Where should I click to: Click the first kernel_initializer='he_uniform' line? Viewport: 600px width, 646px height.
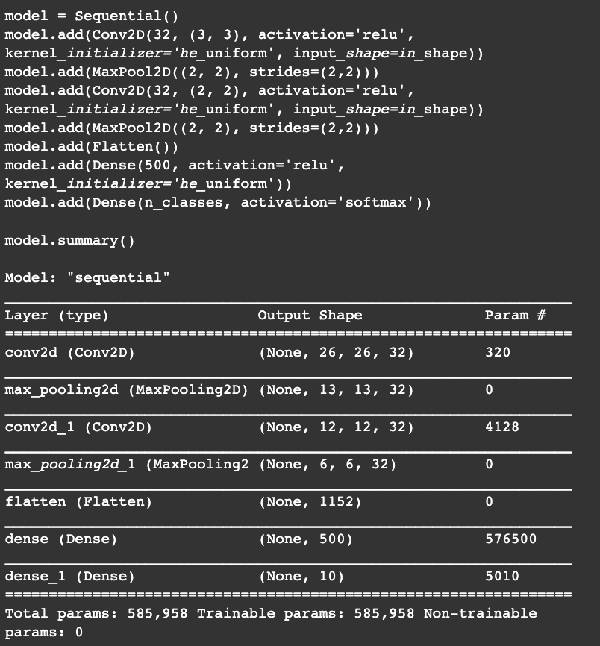click(x=244, y=54)
